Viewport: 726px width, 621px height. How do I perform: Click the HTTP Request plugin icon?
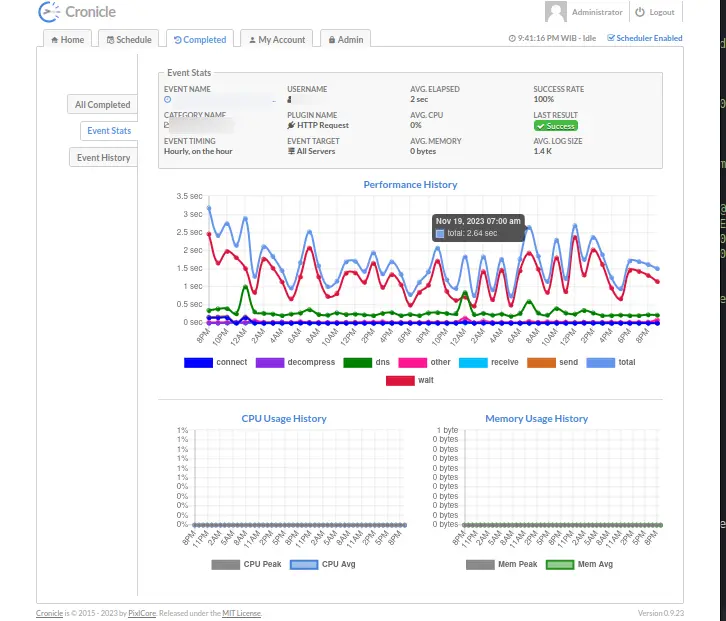[x=291, y=126]
